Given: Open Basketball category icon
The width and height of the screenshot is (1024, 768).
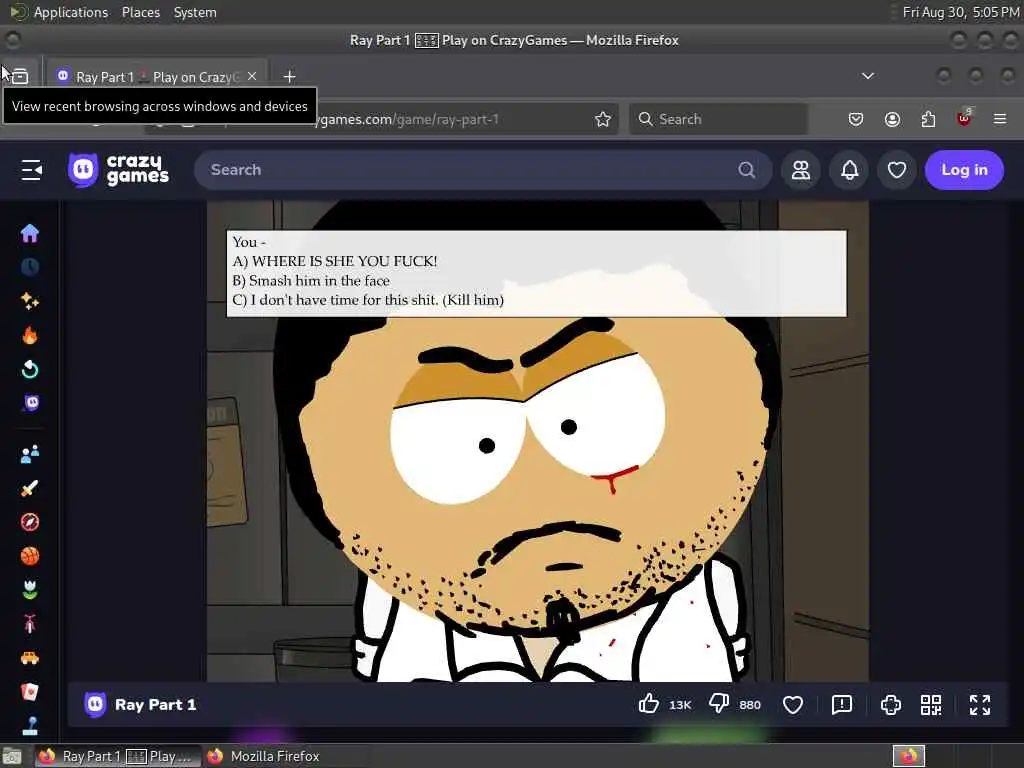Looking at the screenshot, I should click(29, 556).
